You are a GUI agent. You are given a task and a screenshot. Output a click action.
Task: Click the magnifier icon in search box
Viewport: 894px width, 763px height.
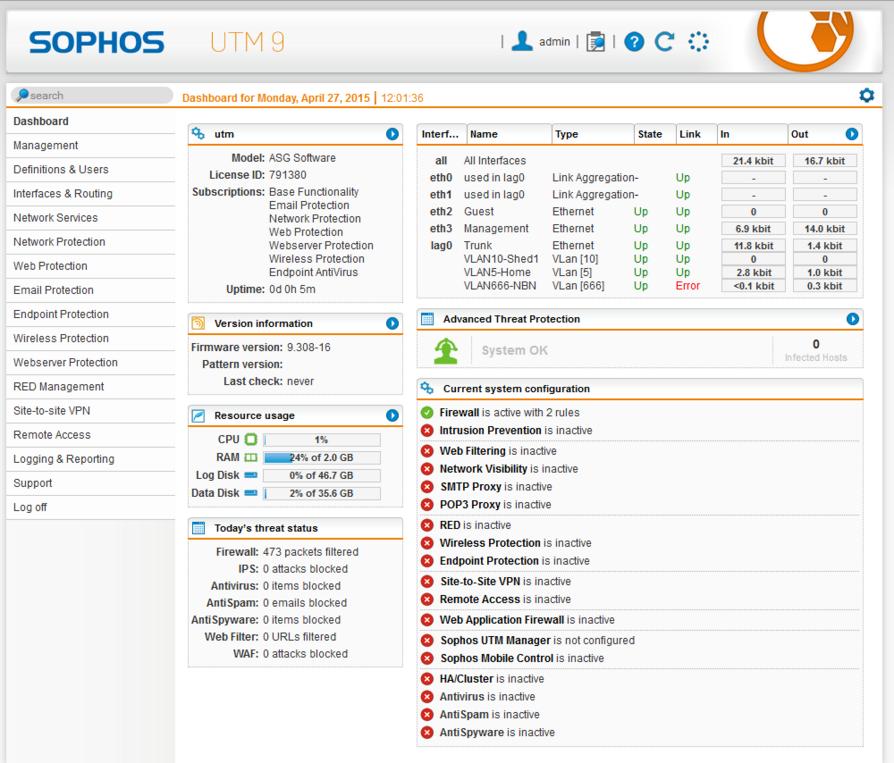click(22, 95)
